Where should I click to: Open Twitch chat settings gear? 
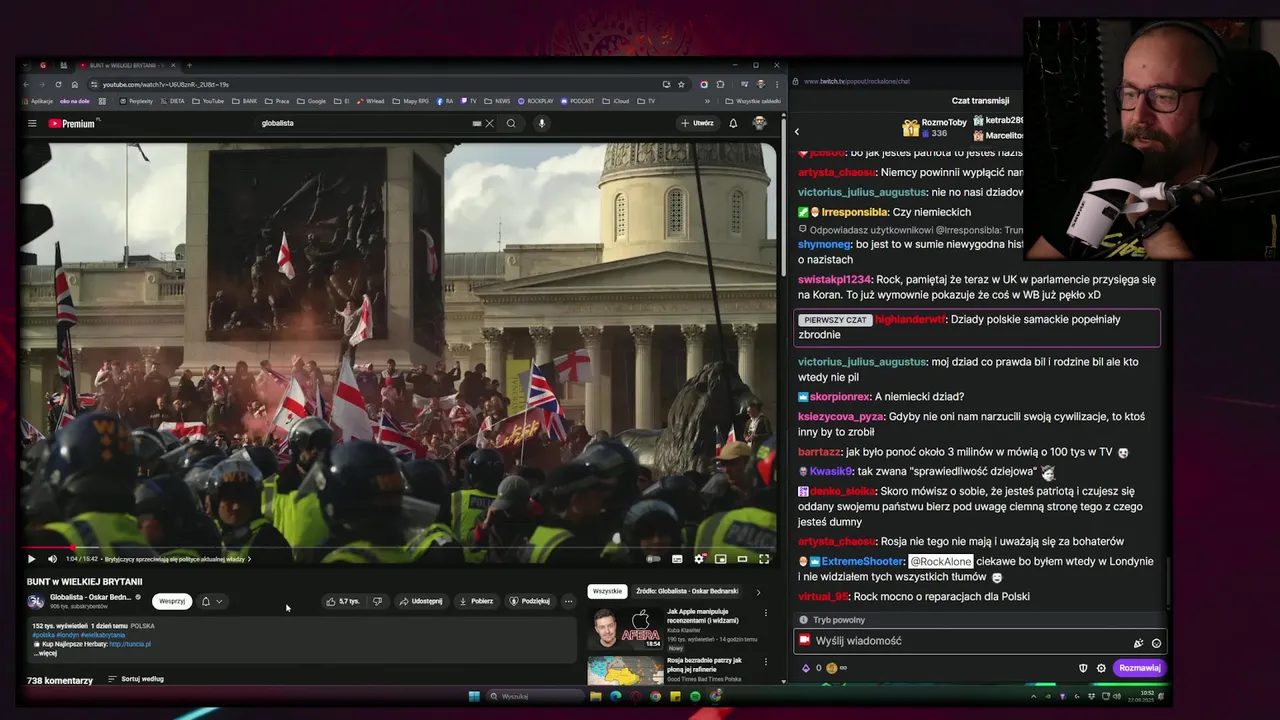[1101, 668]
